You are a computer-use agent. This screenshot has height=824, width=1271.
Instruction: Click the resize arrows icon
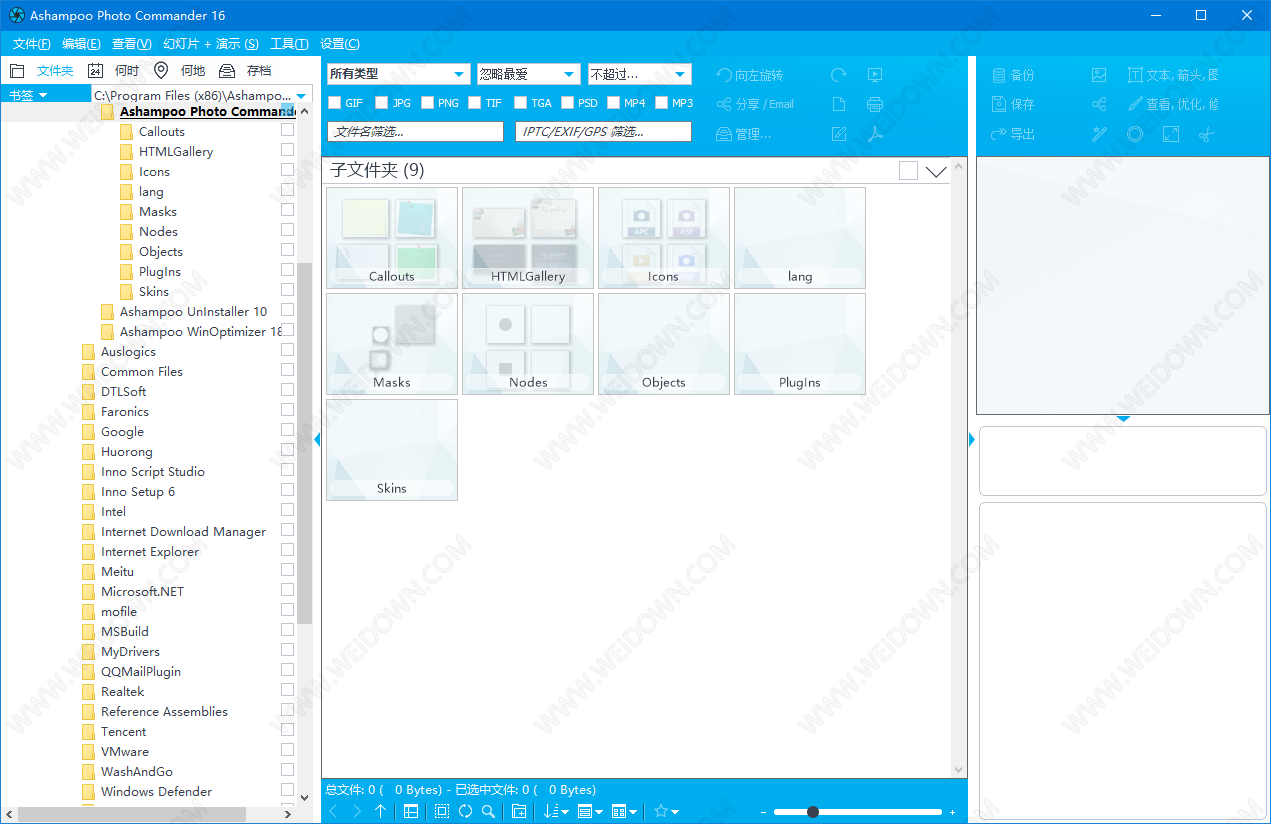coord(1171,134)
